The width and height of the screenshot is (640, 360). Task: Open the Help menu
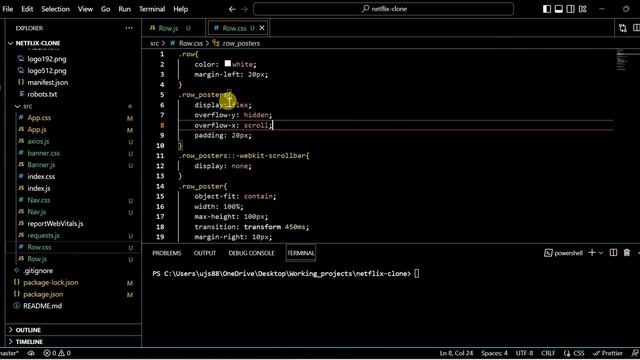click(x=180, y=9)
